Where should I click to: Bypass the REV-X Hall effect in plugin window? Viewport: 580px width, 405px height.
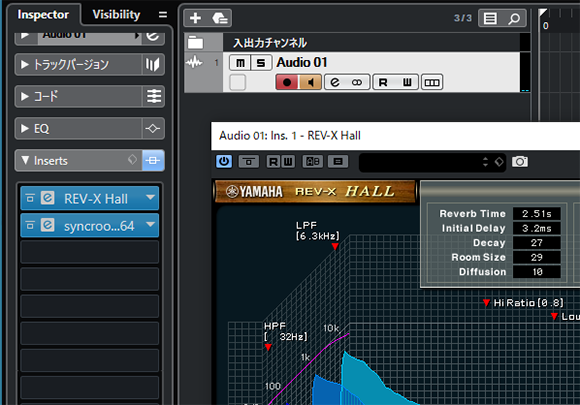click(249, 162)
